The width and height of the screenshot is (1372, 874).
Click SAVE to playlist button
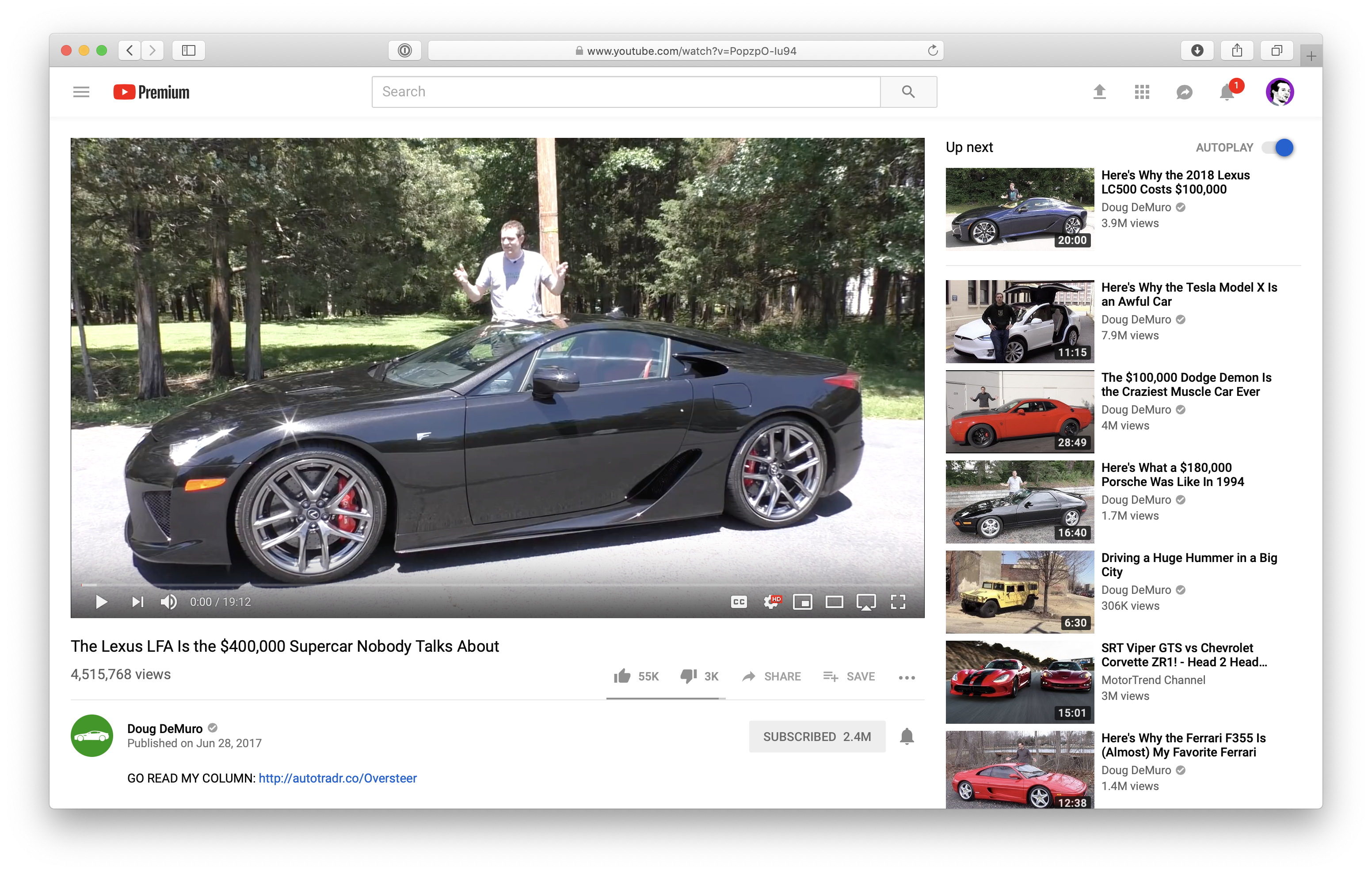click(849, 676)
